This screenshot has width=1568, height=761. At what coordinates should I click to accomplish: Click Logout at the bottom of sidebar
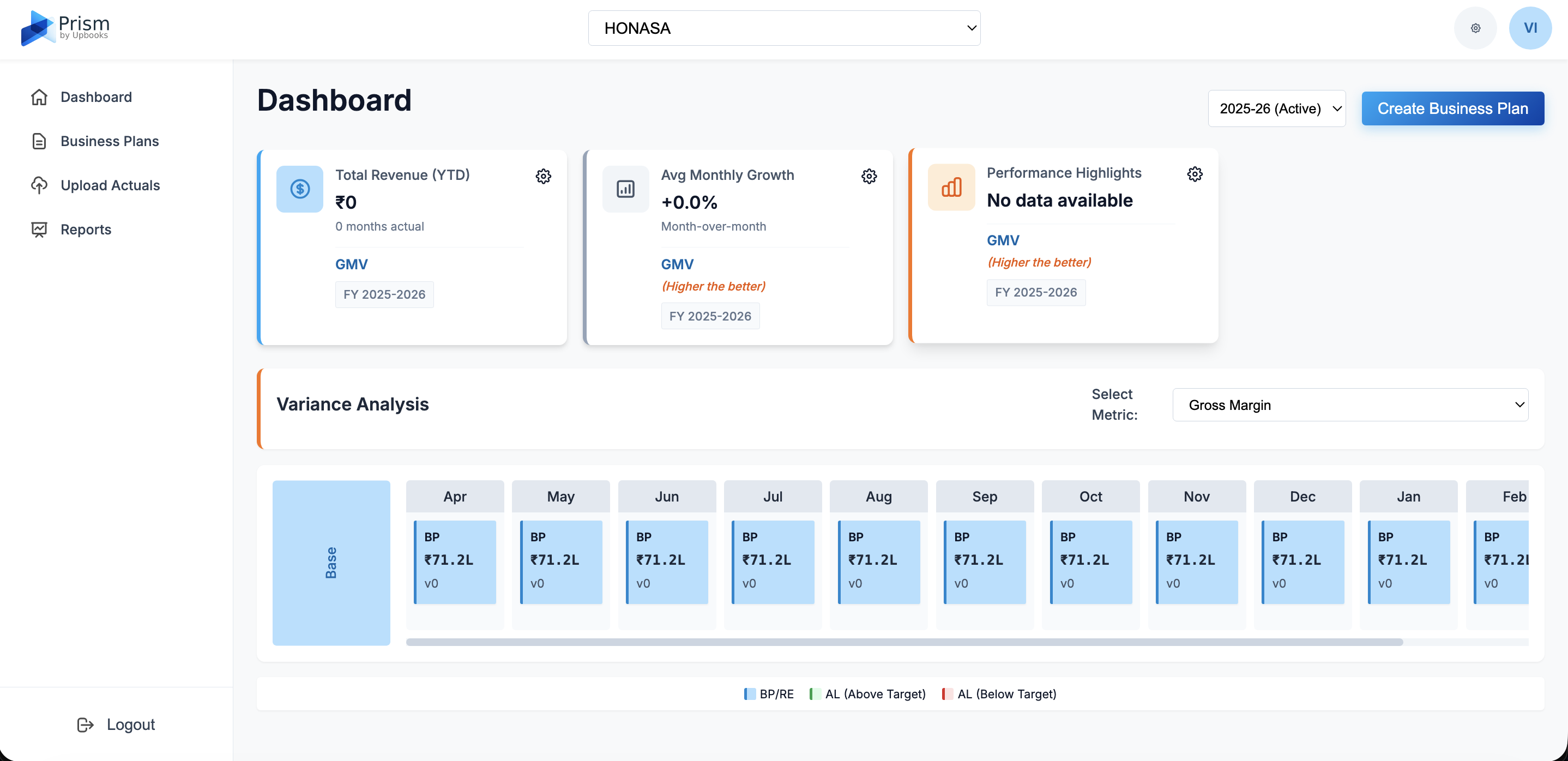pyautogui.click(x=117, y=724)
